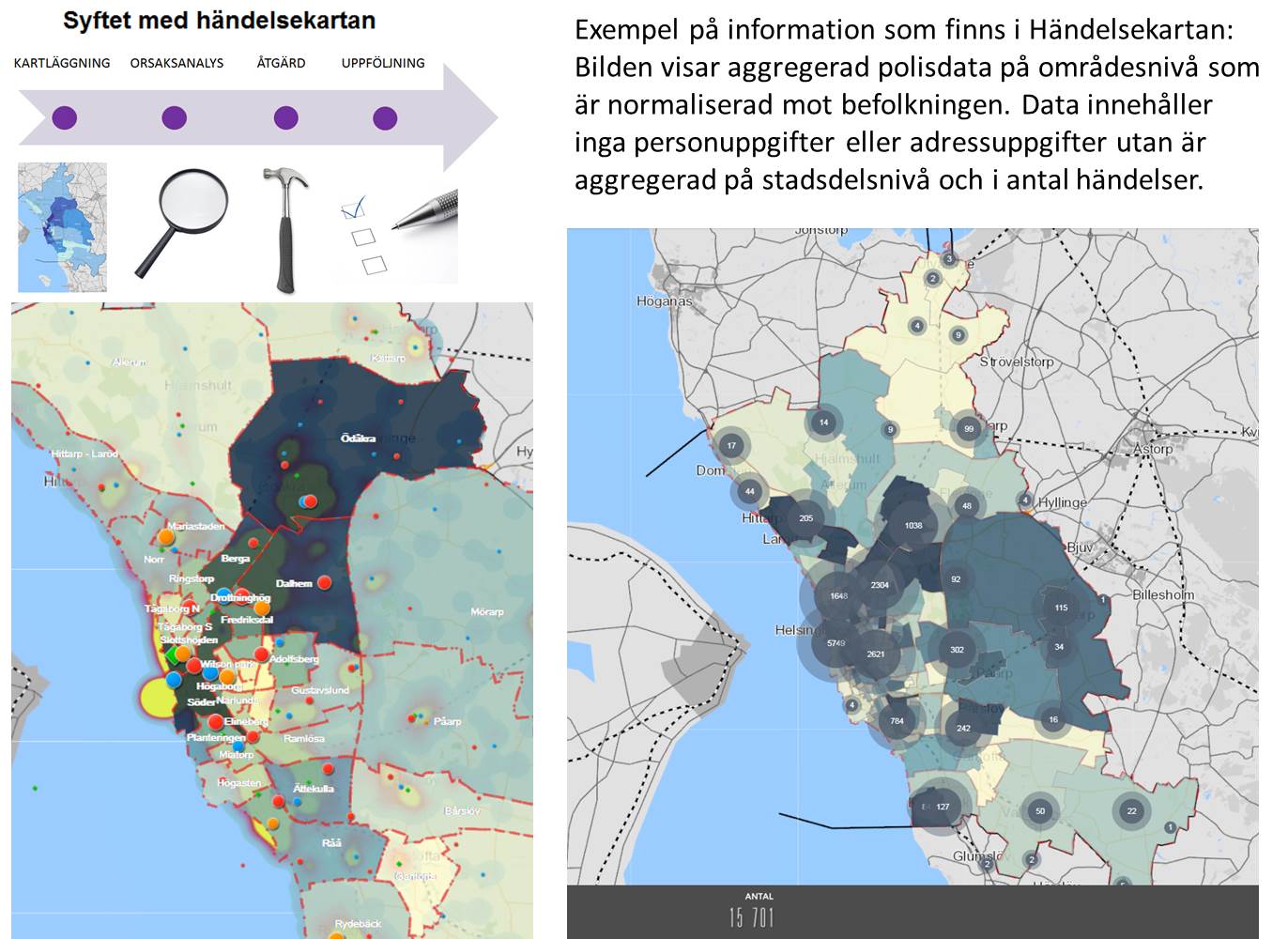Select the Påarp label on the left map
This screenshot has width=1288, height=939.
coord(448,721)
